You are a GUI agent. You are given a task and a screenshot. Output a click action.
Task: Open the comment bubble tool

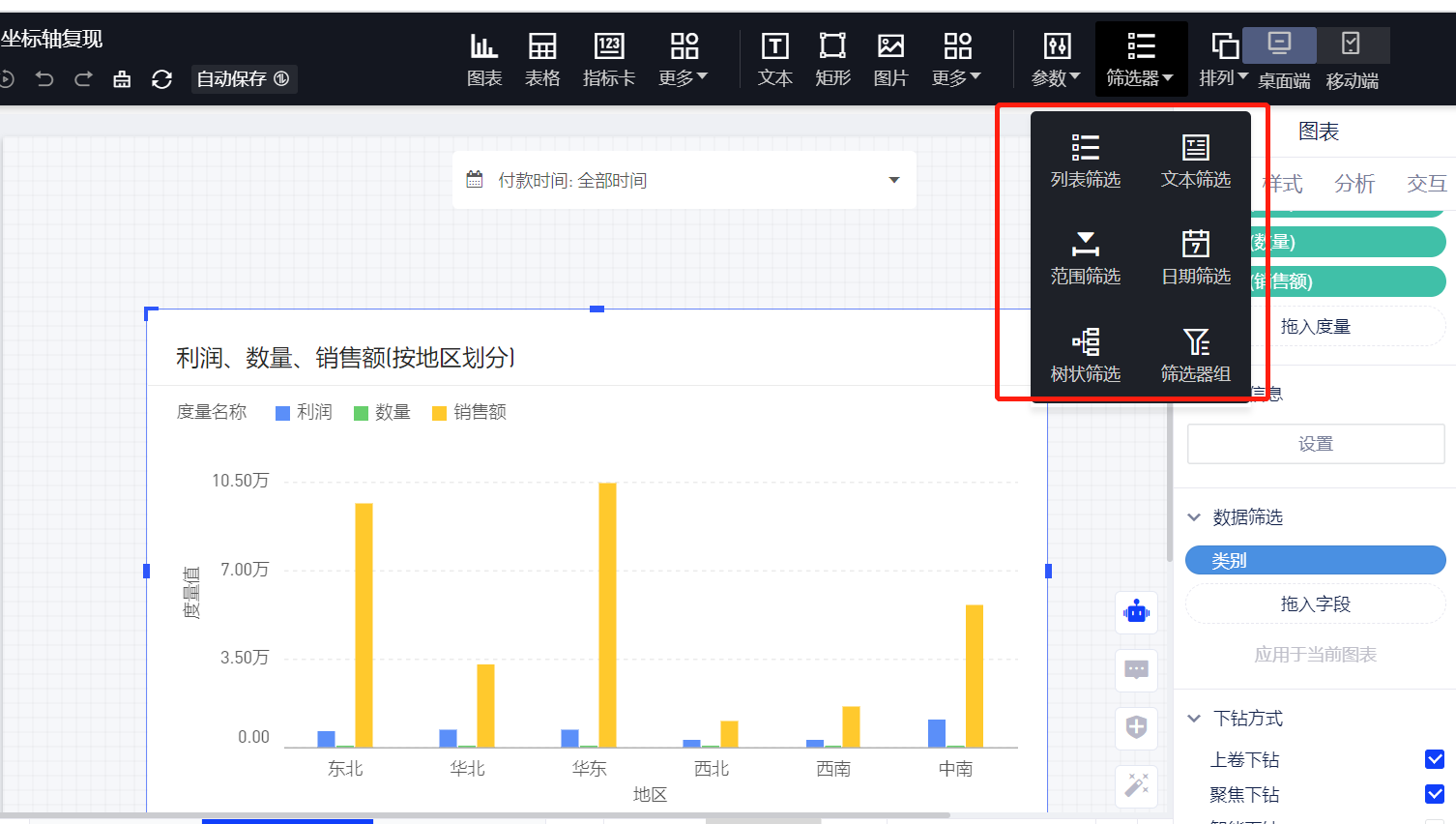[1137, 669]
